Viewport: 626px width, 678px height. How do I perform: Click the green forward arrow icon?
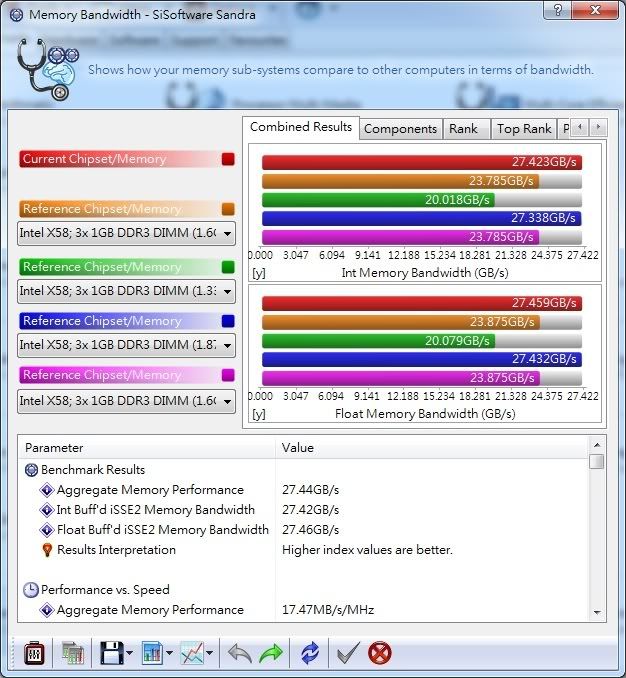(x=271, y=653)
